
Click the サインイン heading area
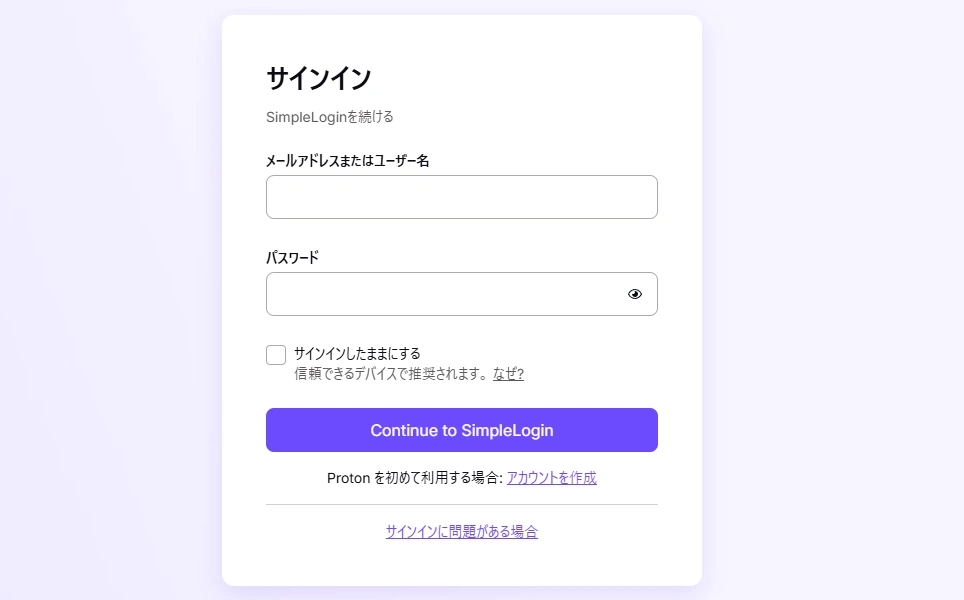coord(316,78)
